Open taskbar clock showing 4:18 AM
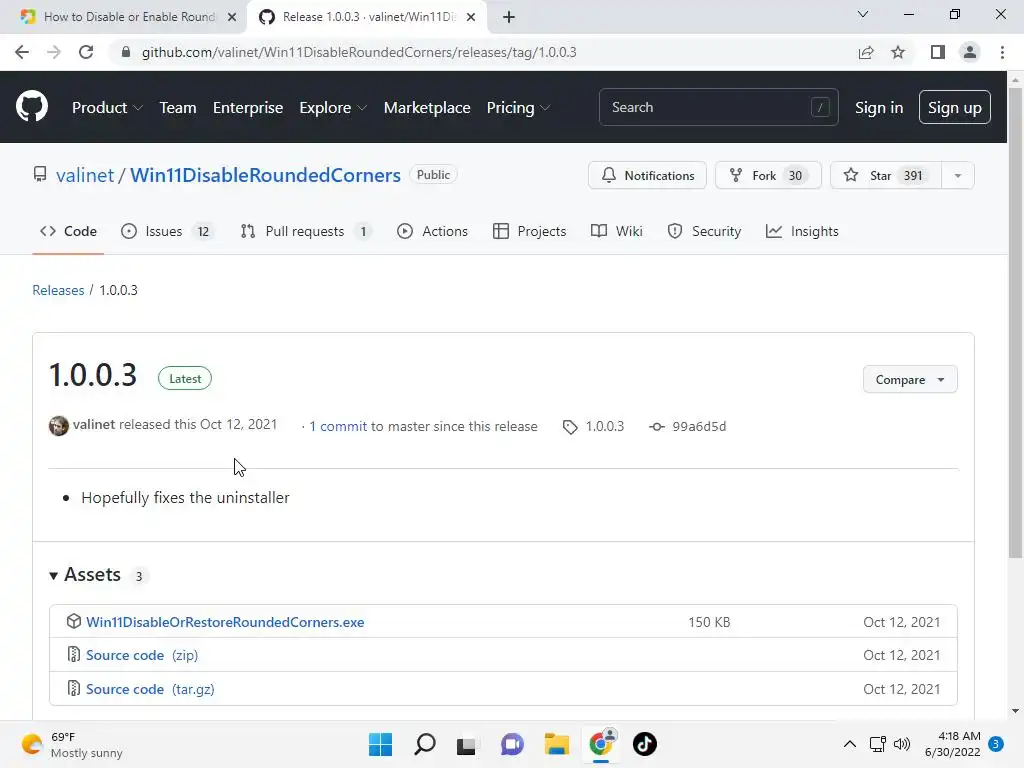This screenshot has height=768, width=1024. click(953, 744)
